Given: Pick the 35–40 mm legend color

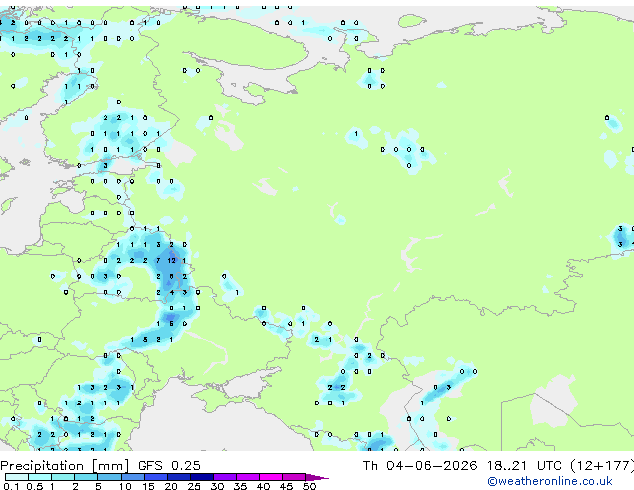Looking at the screenshot, I should coord(248,477).
